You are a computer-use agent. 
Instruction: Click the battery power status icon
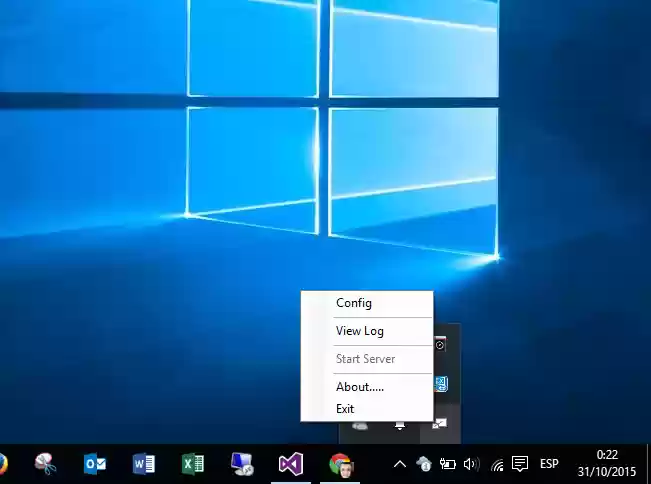coord(448,464)
